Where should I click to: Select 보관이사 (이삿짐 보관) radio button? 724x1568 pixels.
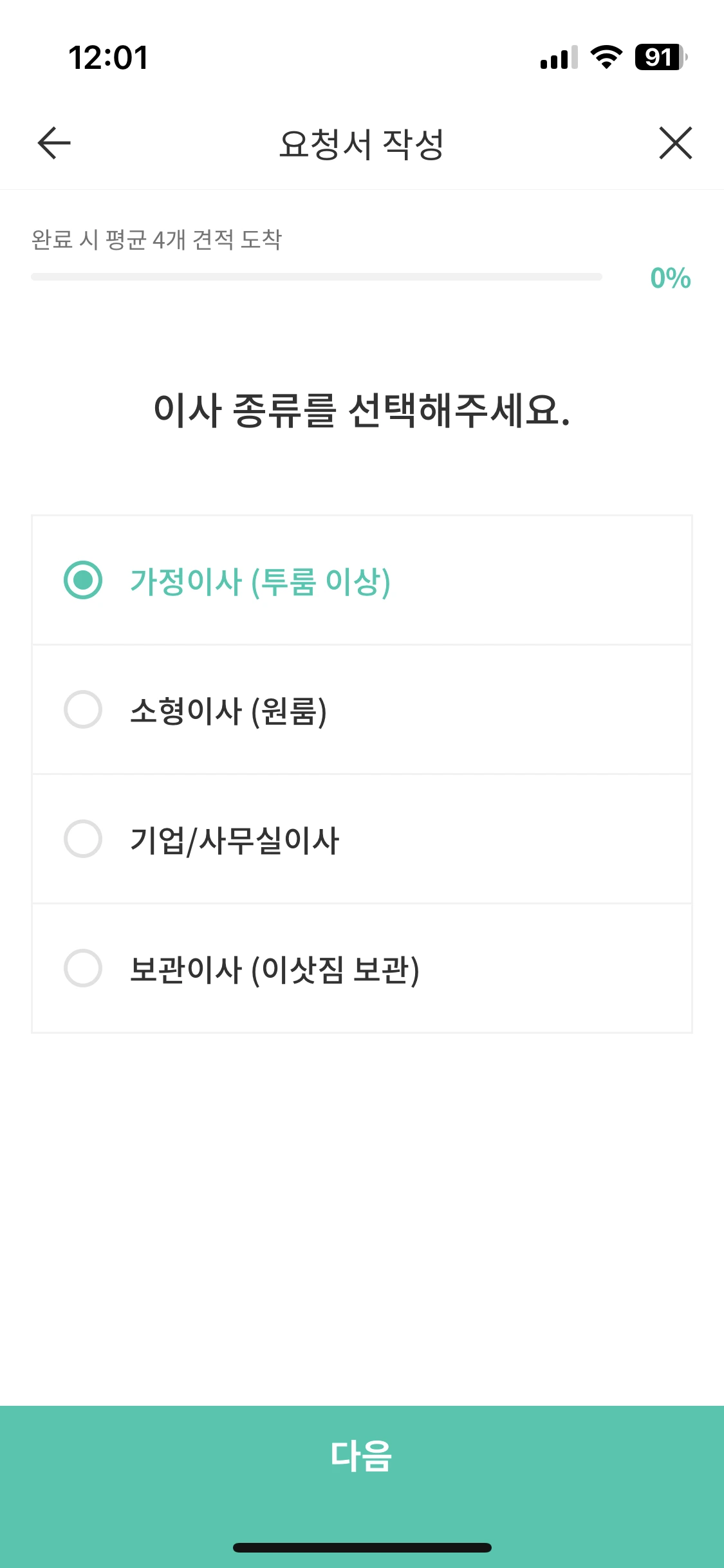83,968
